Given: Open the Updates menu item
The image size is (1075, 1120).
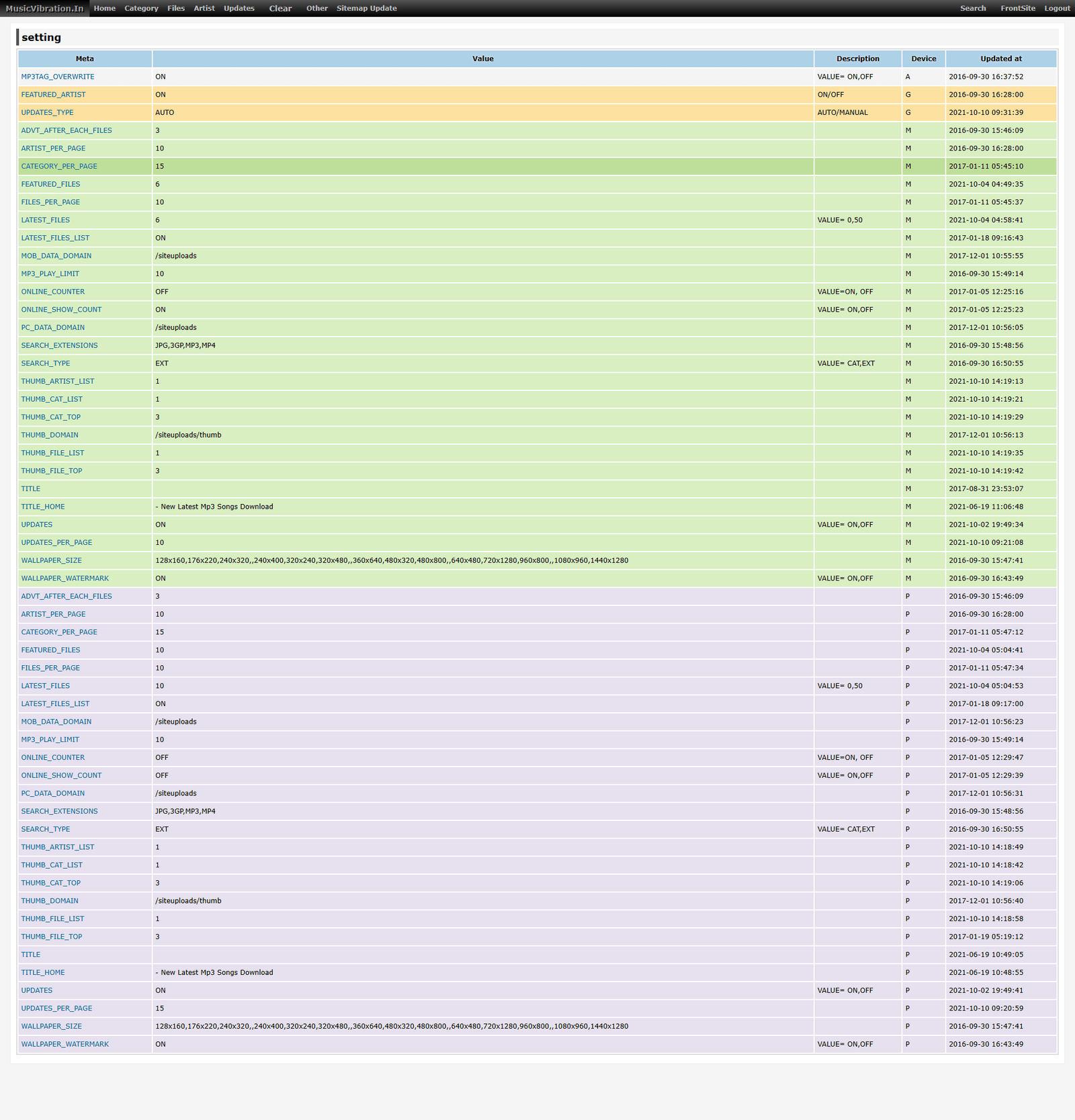Looking at the screenshot, I should [239, 9].
